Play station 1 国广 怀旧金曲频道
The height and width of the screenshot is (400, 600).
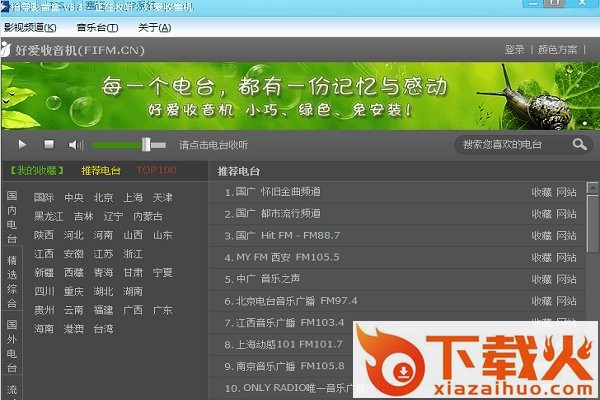click(x=272, y=192)
